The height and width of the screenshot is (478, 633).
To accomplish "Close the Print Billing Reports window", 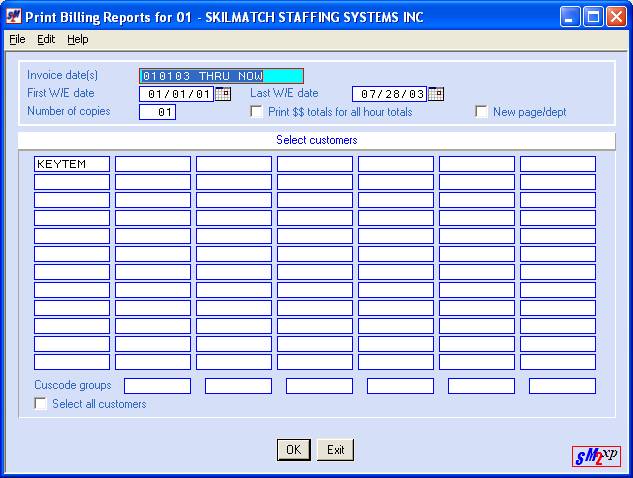I will (x=616, y=17).
